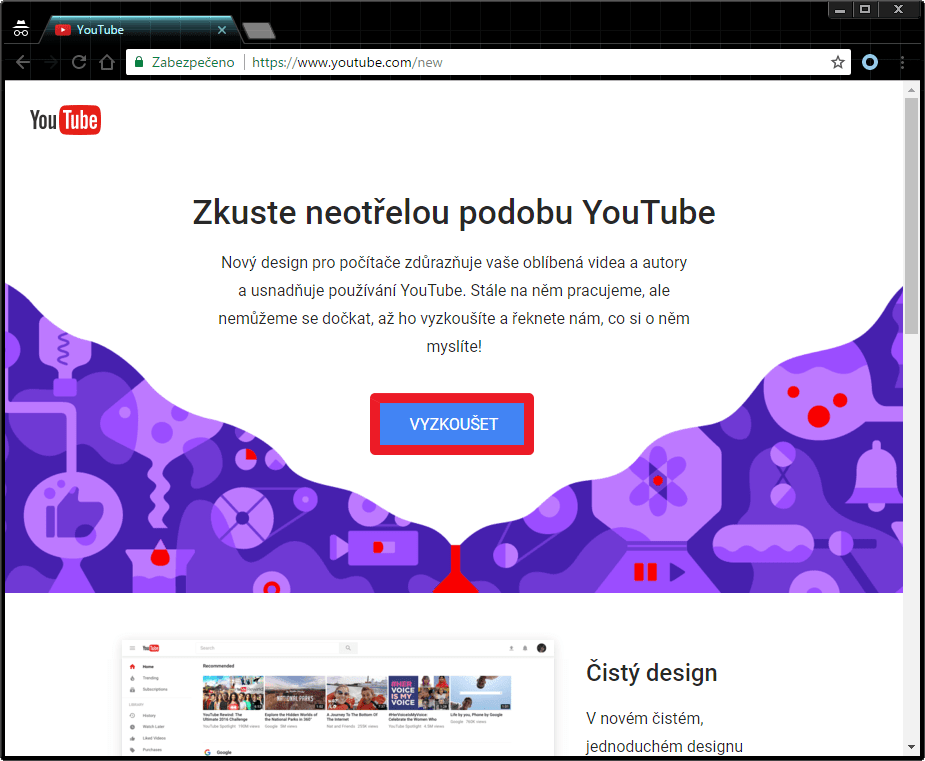
Task: Click the scrollbar down arrow
Action: click(911, 747)
